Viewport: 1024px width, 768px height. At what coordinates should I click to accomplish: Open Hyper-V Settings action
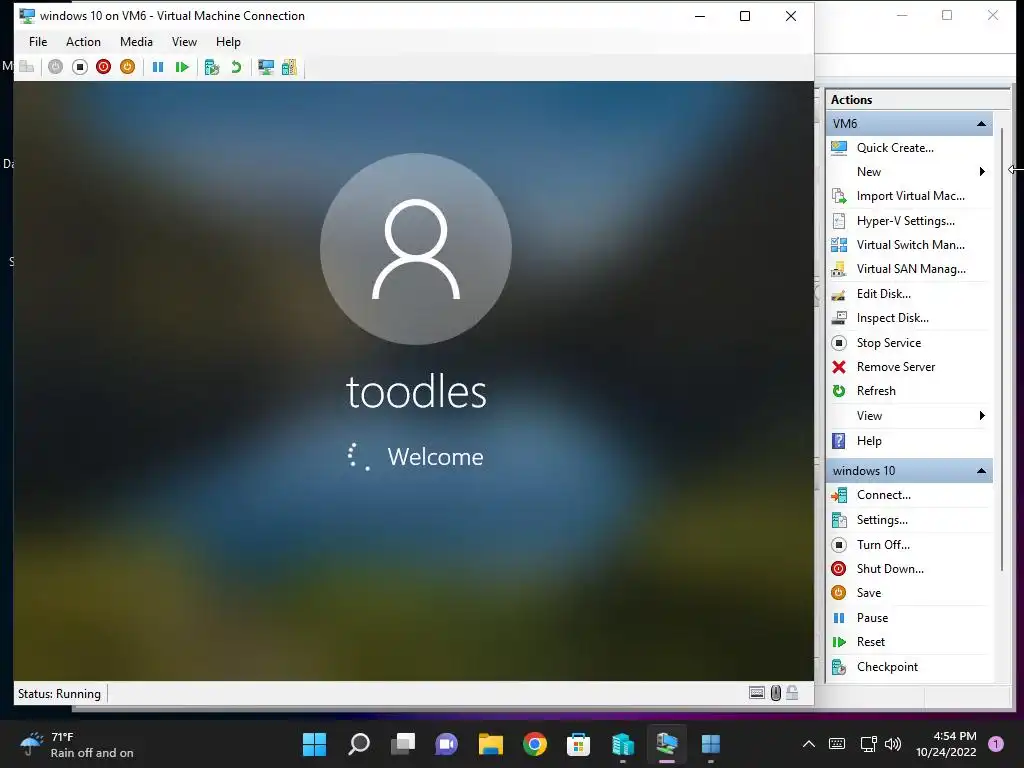pyautogui.click(x=905, y=221)
